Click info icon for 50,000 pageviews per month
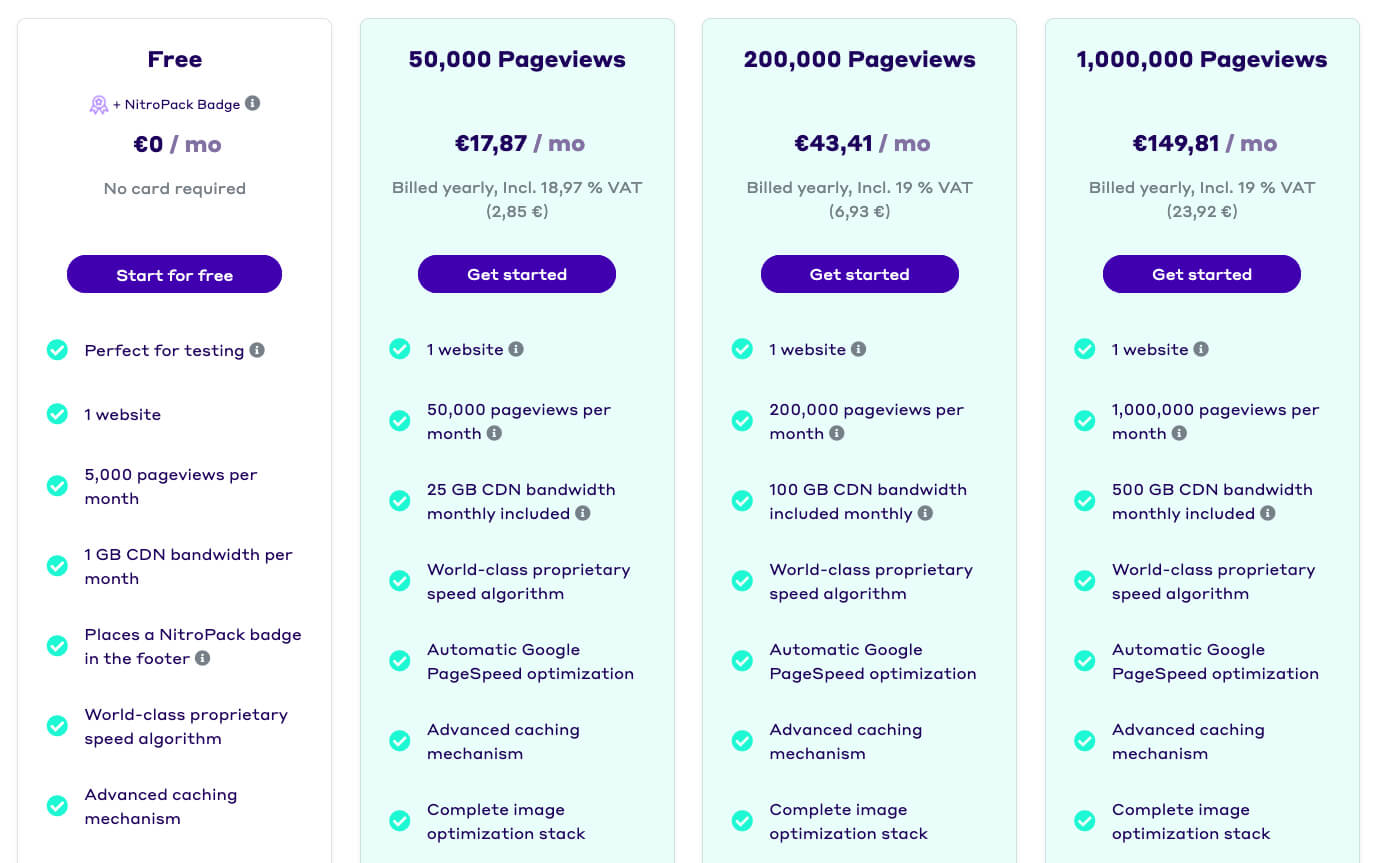Image resolution: width=1388 pixels, height=863 pixels. [x=494, y=433]
